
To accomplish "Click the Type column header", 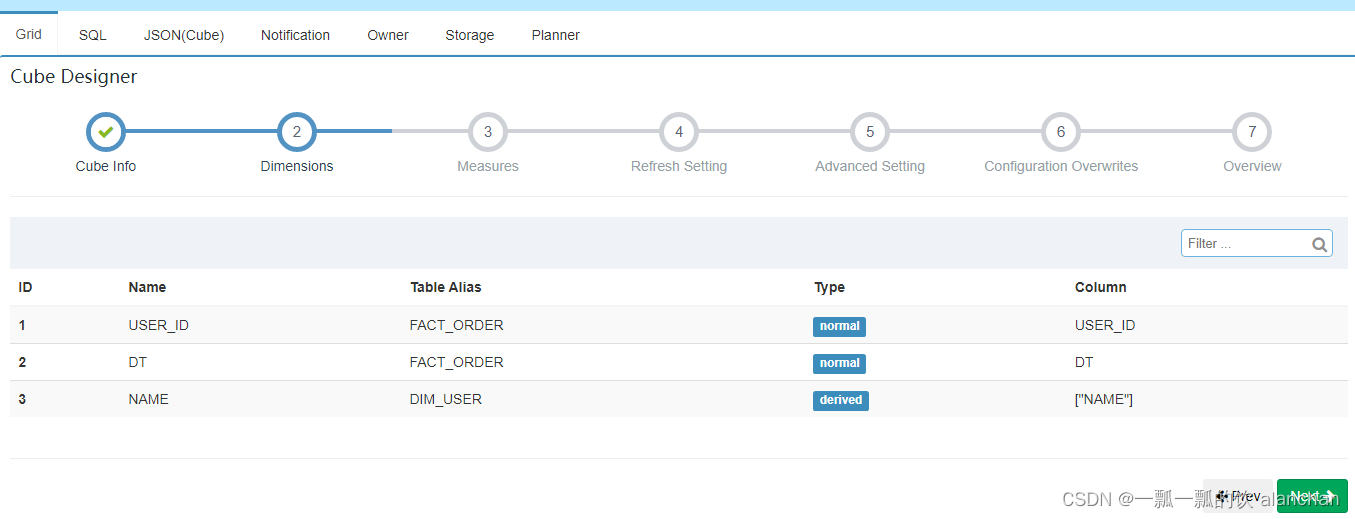I will click(829, 287).
